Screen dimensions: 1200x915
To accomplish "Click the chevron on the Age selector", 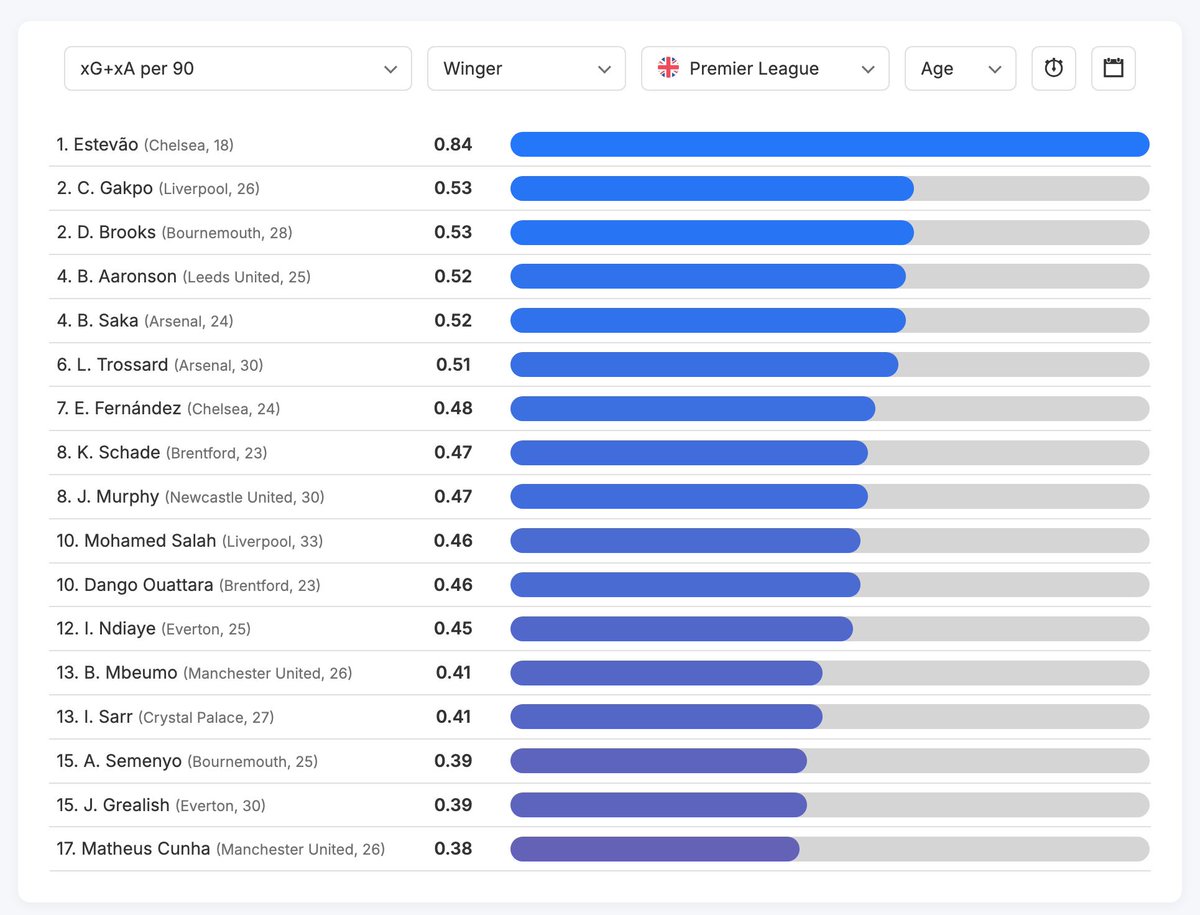I will click(995, 69).
